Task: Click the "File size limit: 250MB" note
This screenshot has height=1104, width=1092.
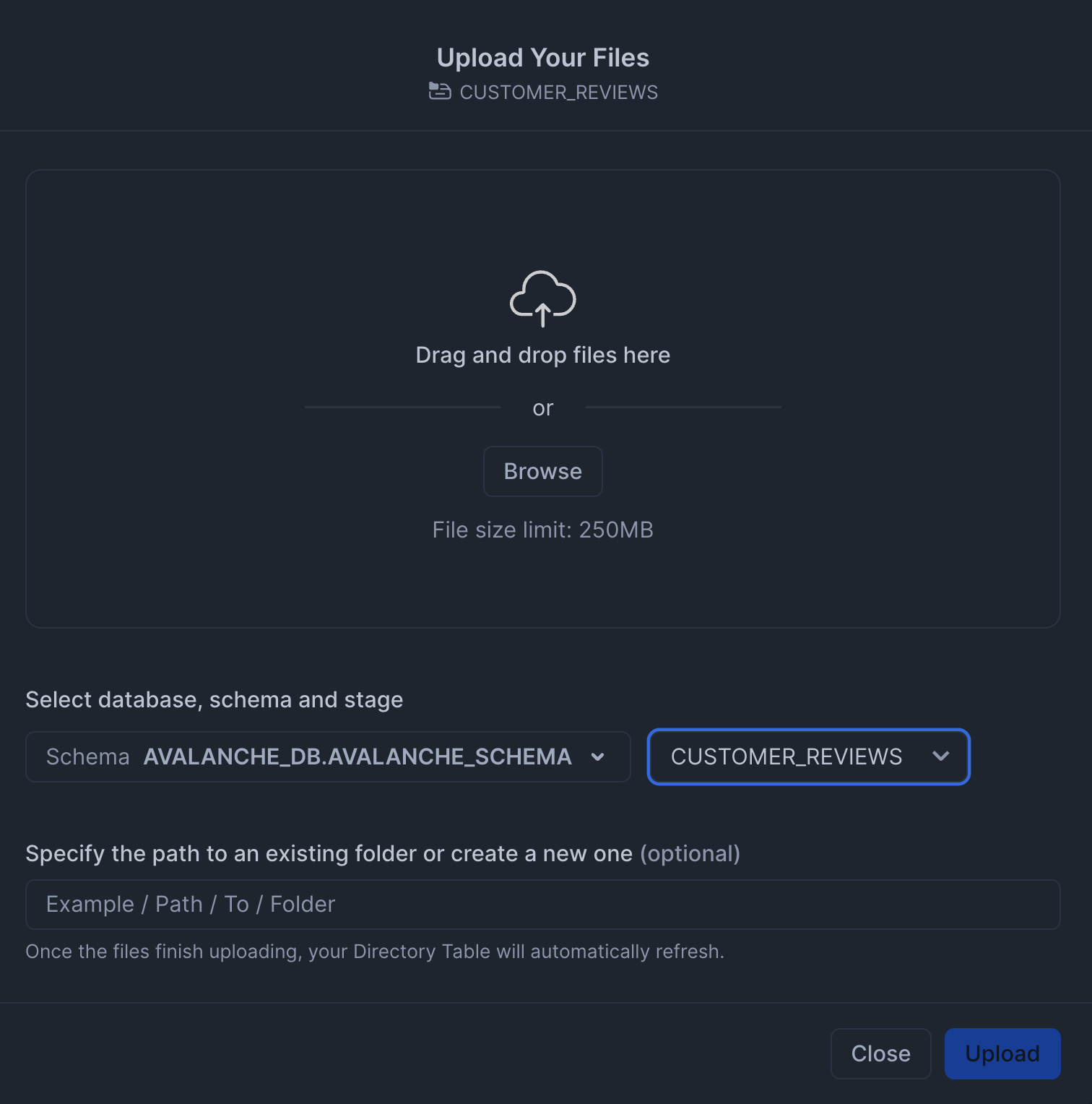Action: 542,530
